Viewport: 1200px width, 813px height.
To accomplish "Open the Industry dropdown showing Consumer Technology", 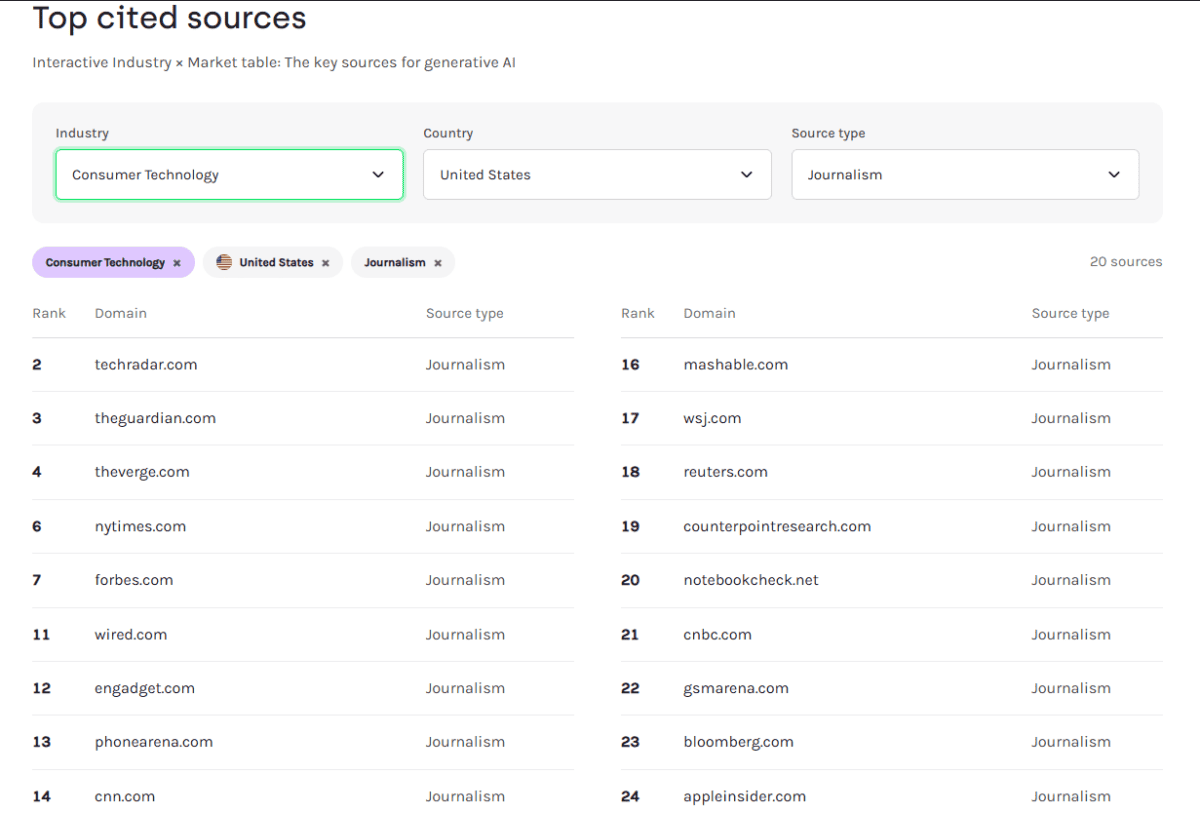I will point(229,174).
